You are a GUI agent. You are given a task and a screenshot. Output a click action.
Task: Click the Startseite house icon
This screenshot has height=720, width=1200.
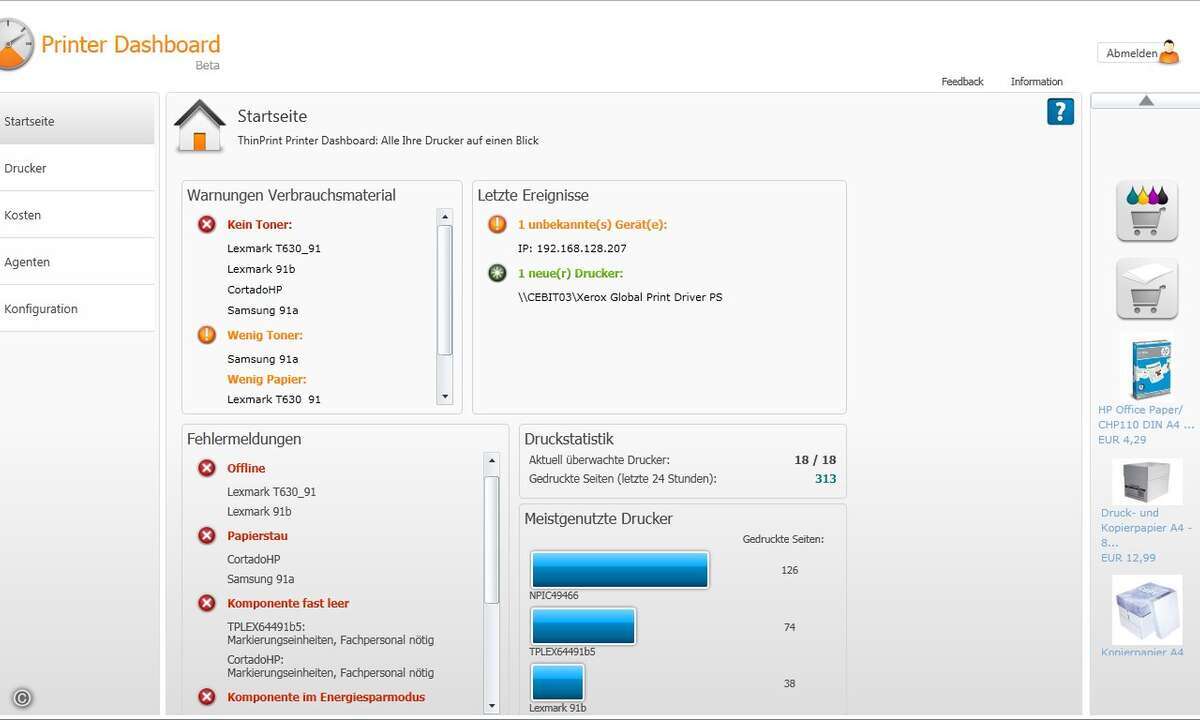(200, 125)
